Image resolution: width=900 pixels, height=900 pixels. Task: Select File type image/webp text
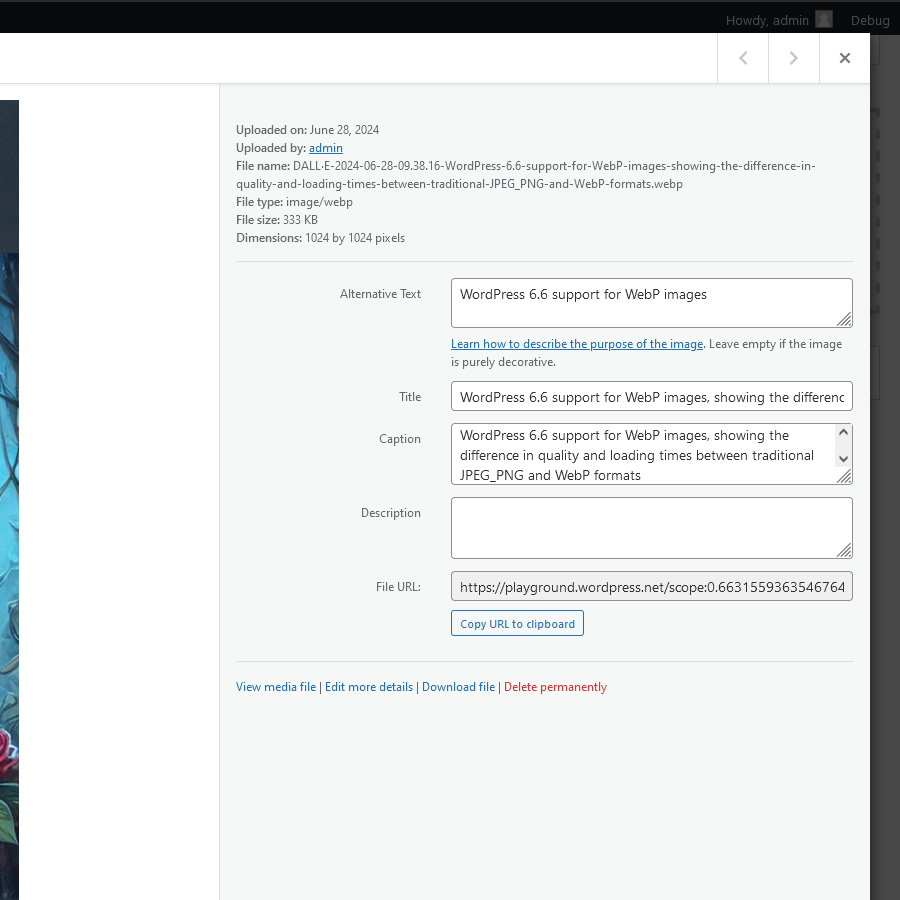coord(294,202)
